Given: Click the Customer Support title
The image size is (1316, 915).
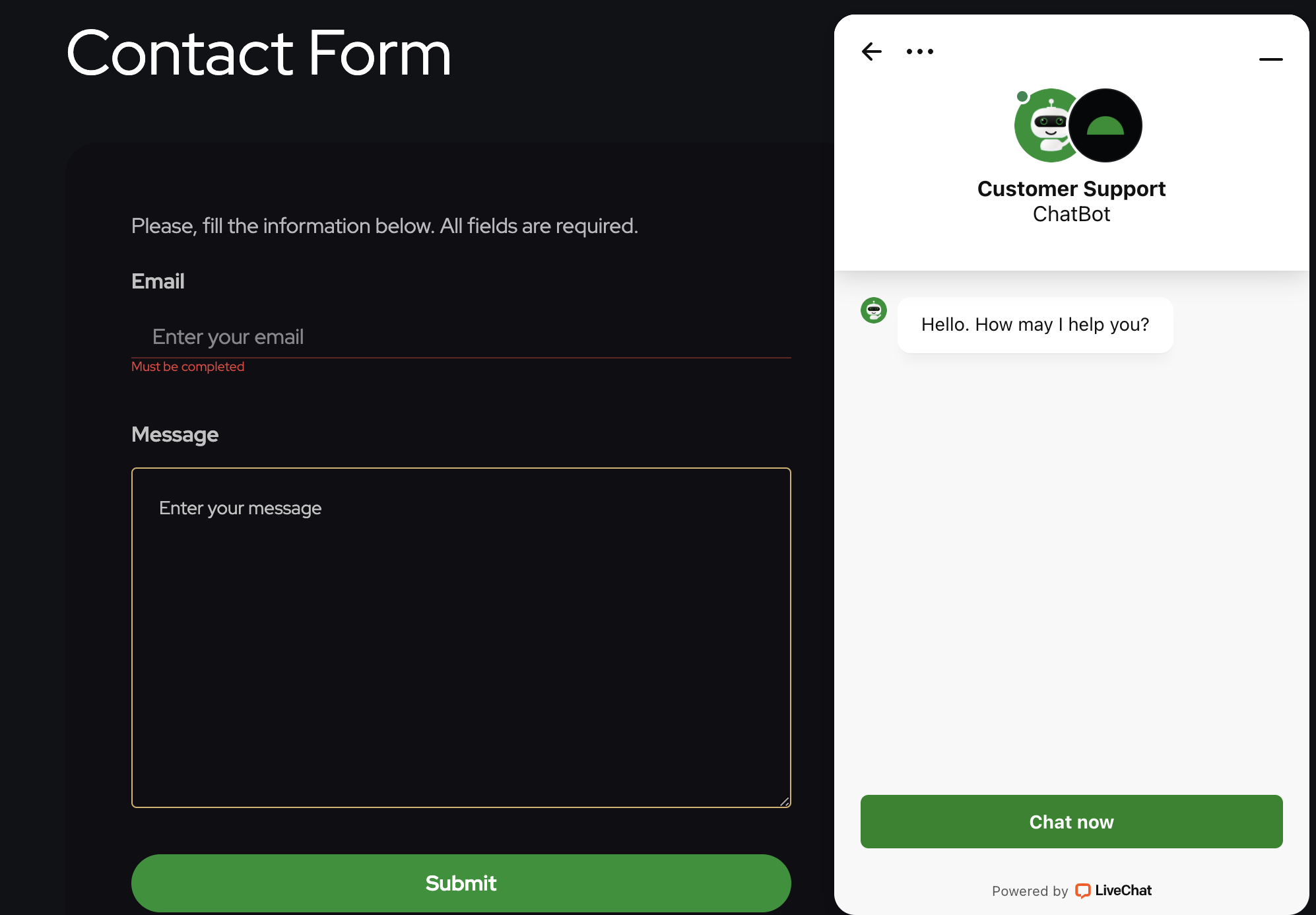Looking at the screenshot, I should coord(1071,189).
